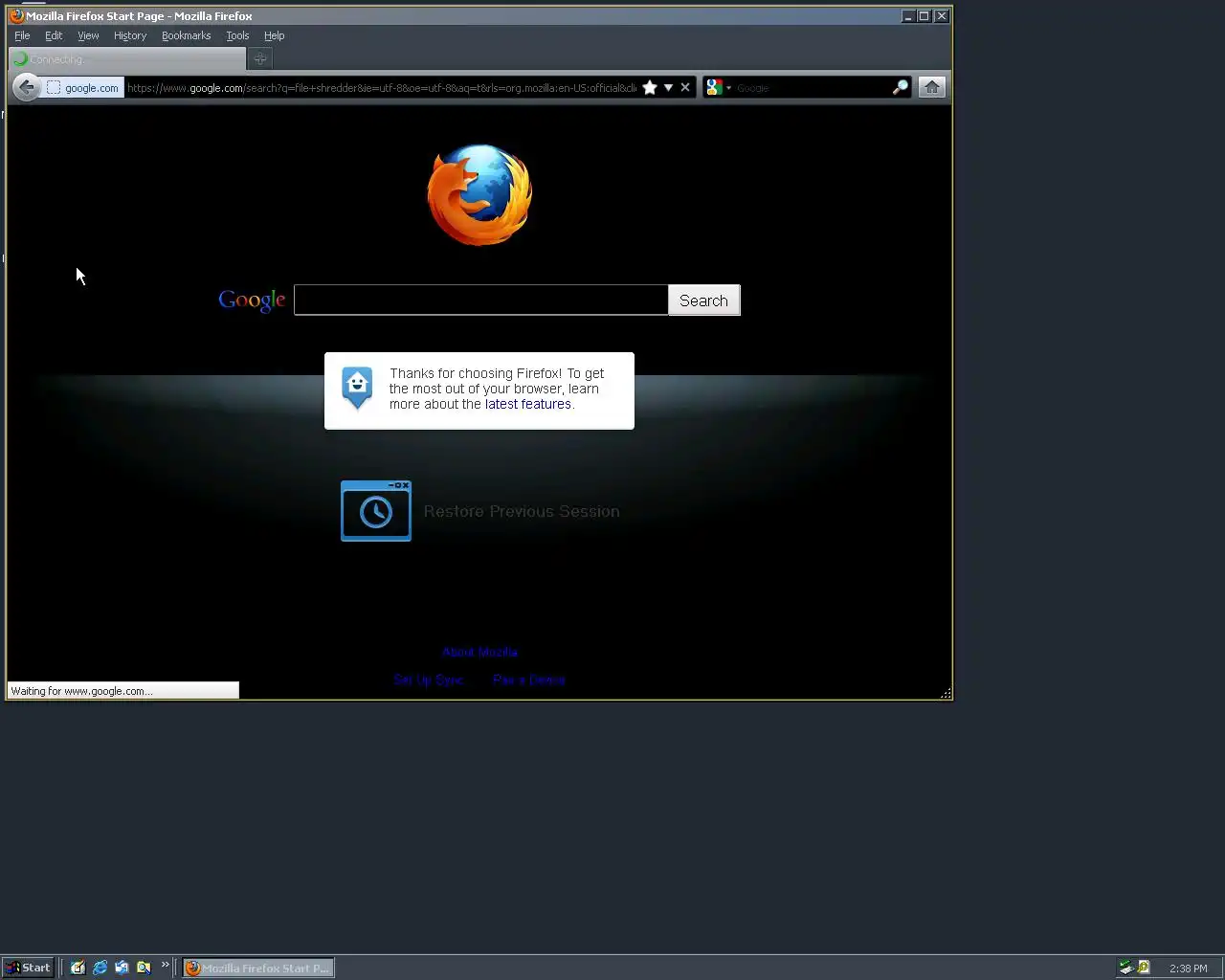Image resolution: width=1225 pixels, height=980 pixels.
Task: Open the Tools menu
Action: tap(237, 35)
